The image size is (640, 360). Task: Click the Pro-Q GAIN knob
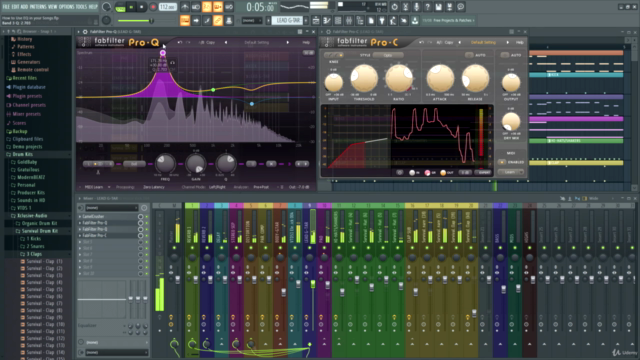(196, 164)
